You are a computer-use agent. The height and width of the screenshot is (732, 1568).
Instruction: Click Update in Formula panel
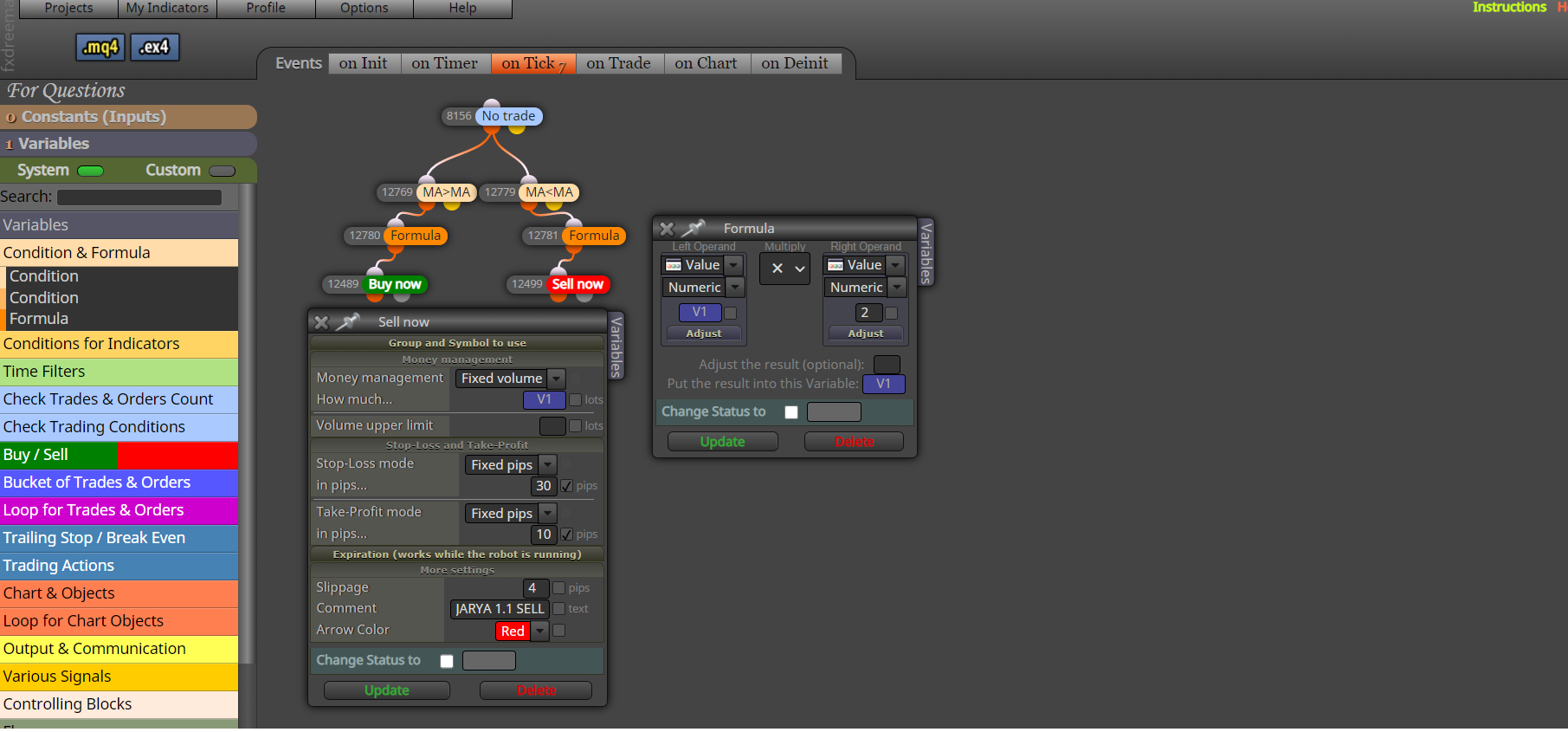[x=723, y=442]
